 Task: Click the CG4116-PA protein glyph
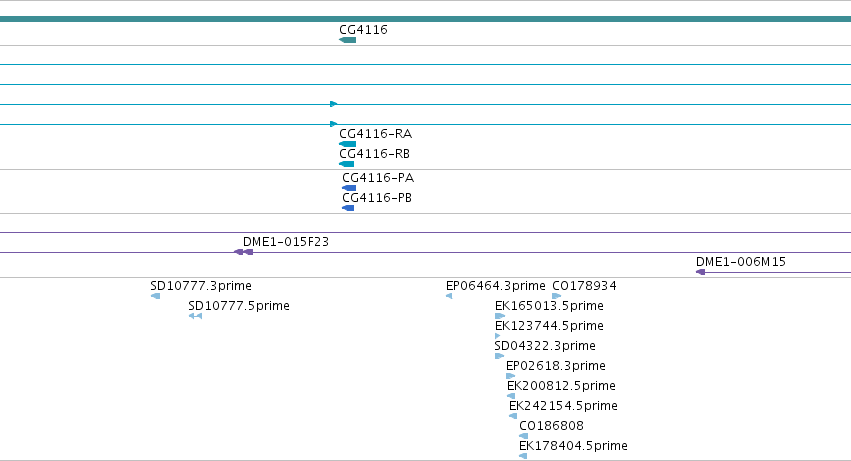(x=349, y=188)
